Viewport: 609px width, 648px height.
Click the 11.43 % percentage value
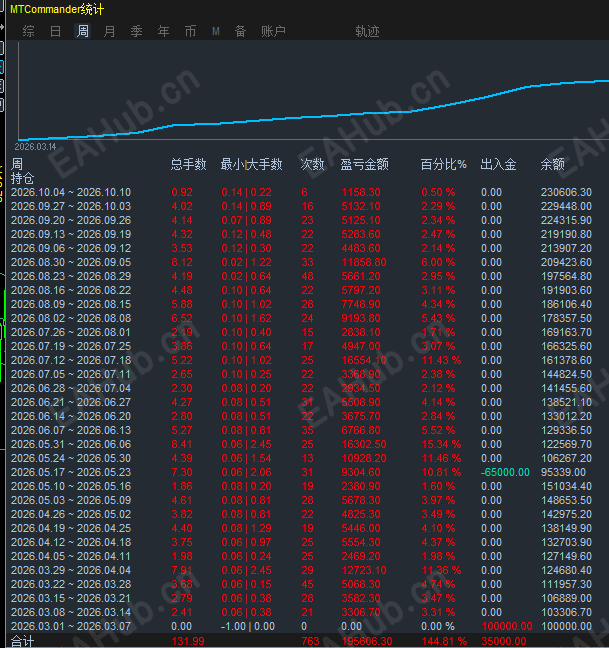(x=441, y=360)
